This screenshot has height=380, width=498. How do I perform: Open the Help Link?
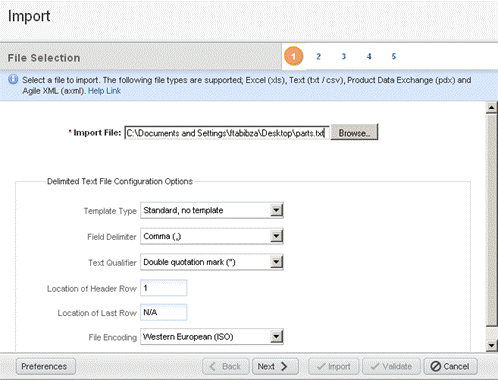tap(104, 91)
